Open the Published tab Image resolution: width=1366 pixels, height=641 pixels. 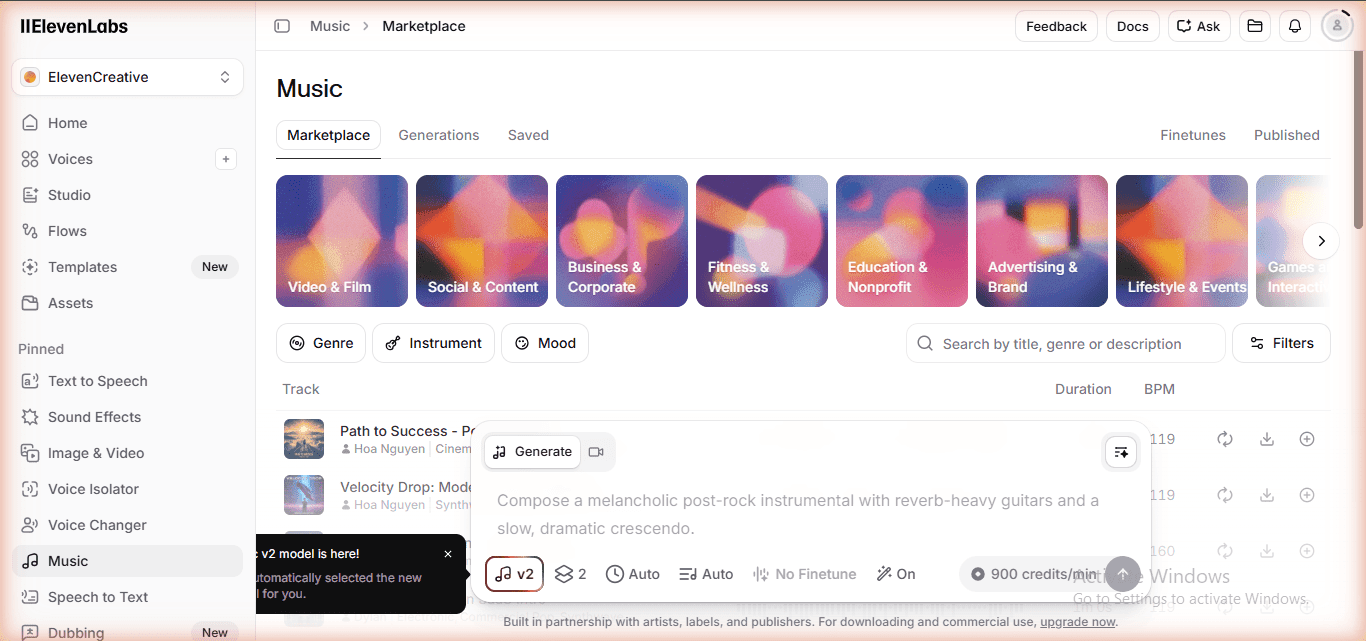[x=1287, y=135]
